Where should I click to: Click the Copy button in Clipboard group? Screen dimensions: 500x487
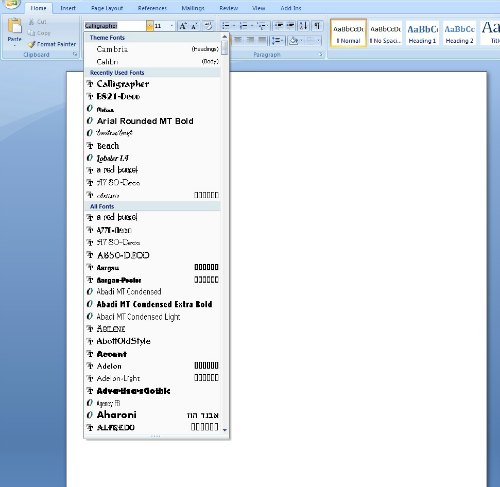click(39, 33)
